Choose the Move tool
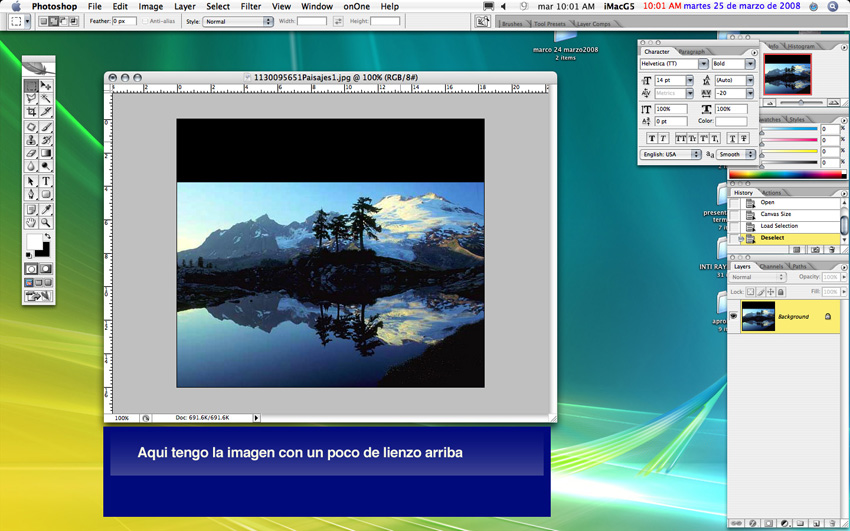Viewport: 850px width, 531px height. coord(46,87)
